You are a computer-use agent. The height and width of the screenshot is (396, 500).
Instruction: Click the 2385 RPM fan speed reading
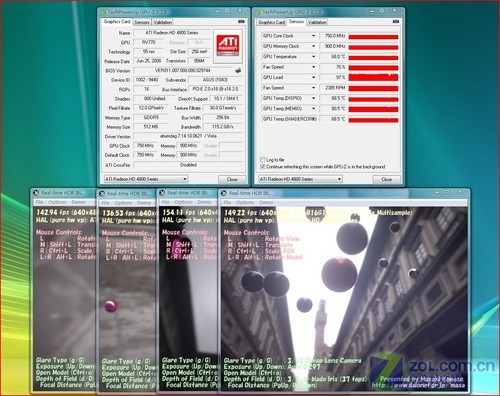333,88
